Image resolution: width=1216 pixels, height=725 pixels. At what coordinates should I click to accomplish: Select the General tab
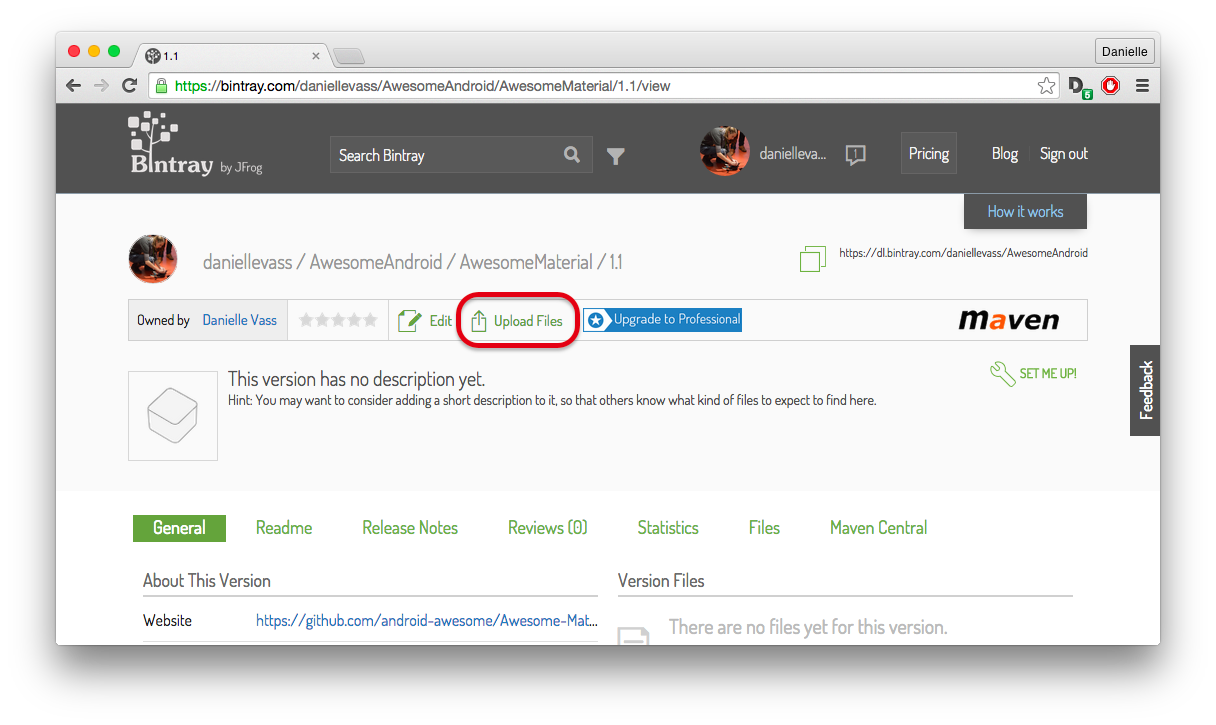[179, 528]
